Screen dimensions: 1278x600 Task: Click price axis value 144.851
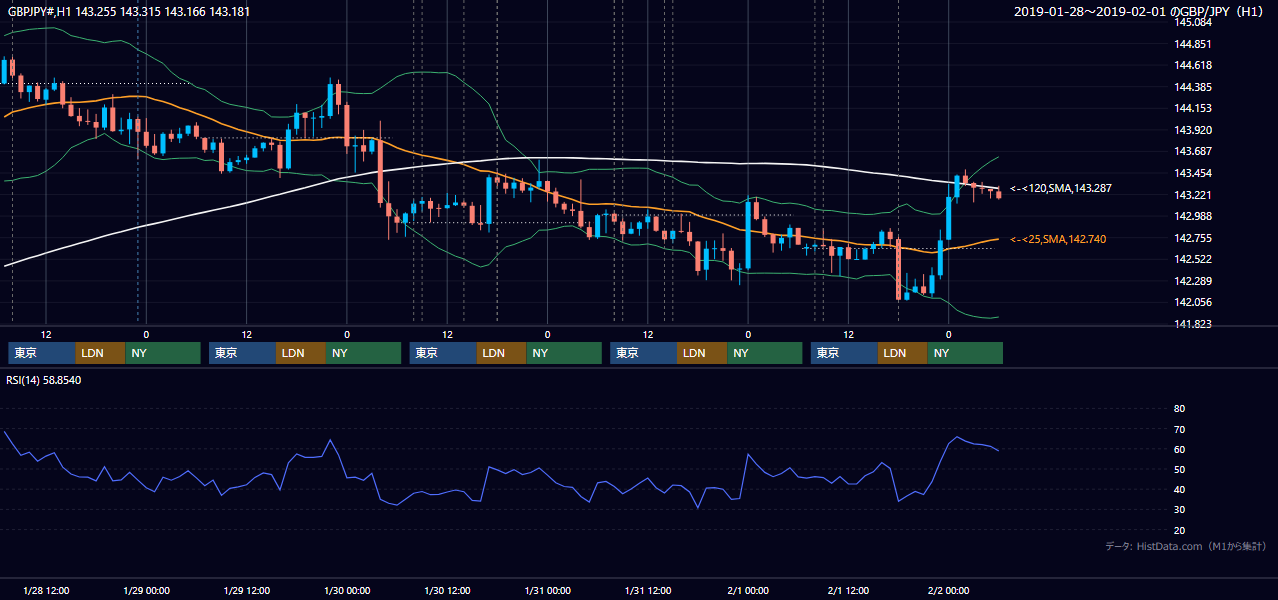click(x=1193, y=44)
